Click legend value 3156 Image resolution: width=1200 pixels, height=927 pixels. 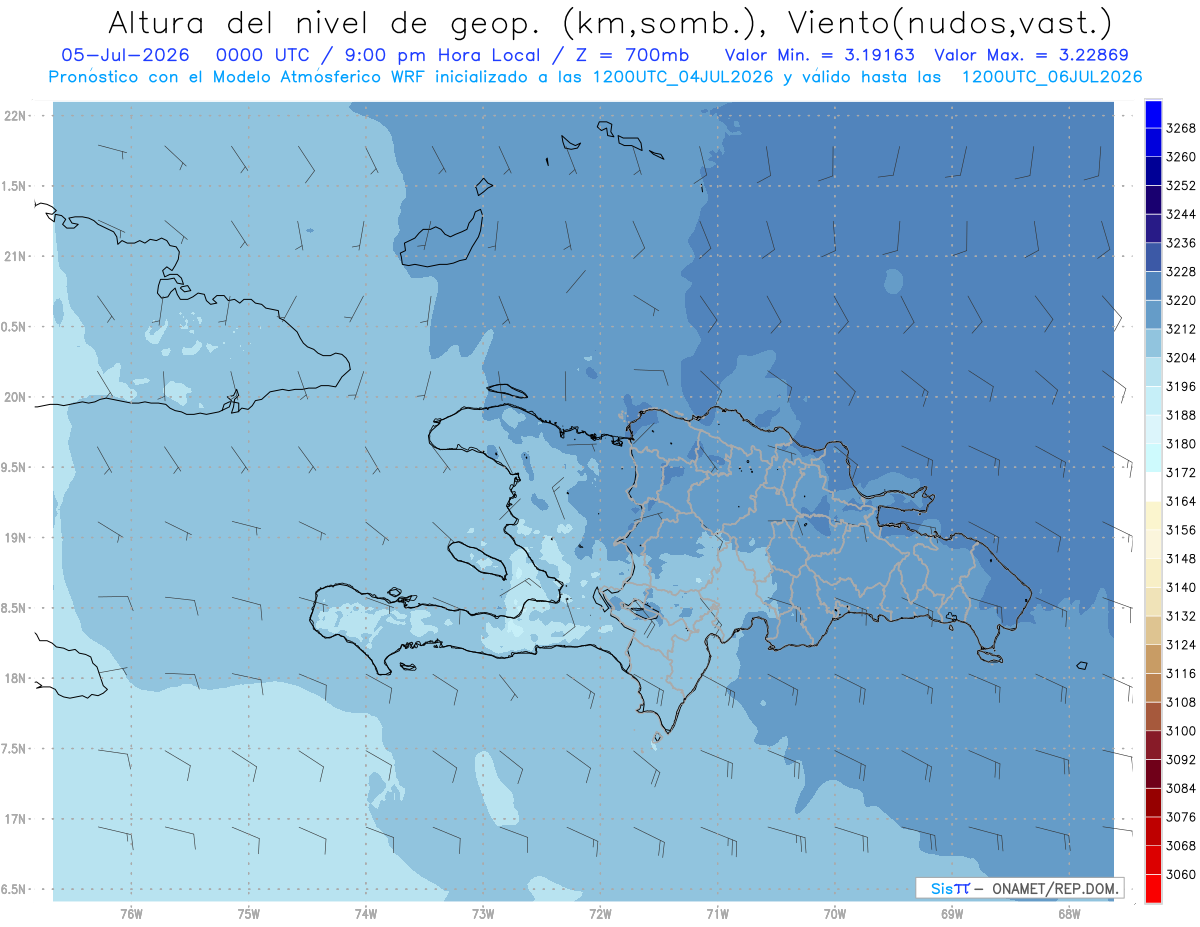click(1181, 530)
